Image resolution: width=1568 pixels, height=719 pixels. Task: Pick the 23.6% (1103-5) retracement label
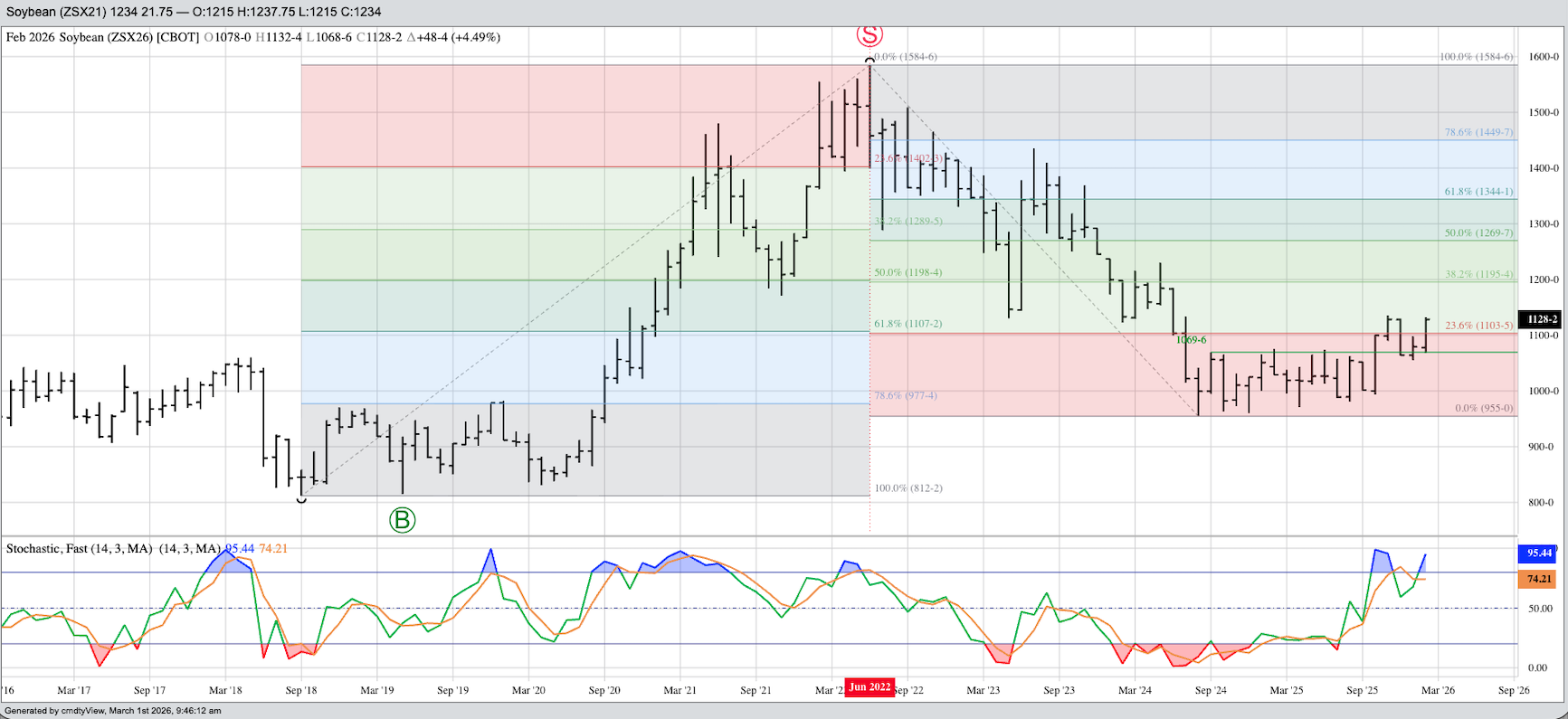click(1478, 325)
